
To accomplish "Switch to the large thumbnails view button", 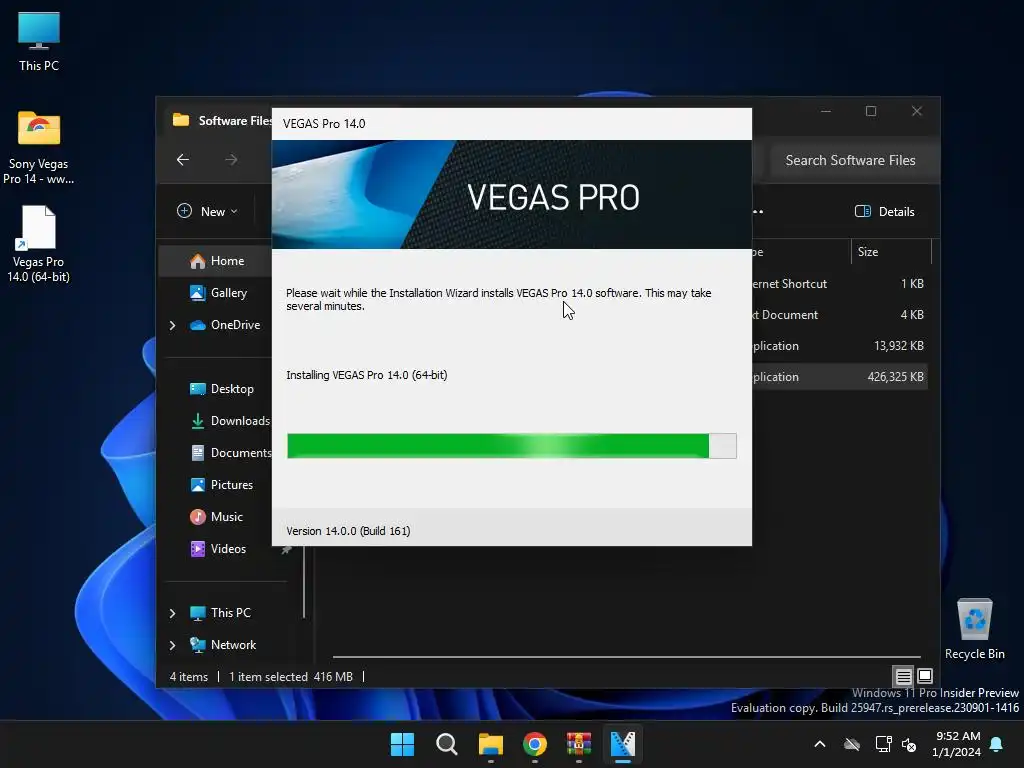I will coord(925,676).
